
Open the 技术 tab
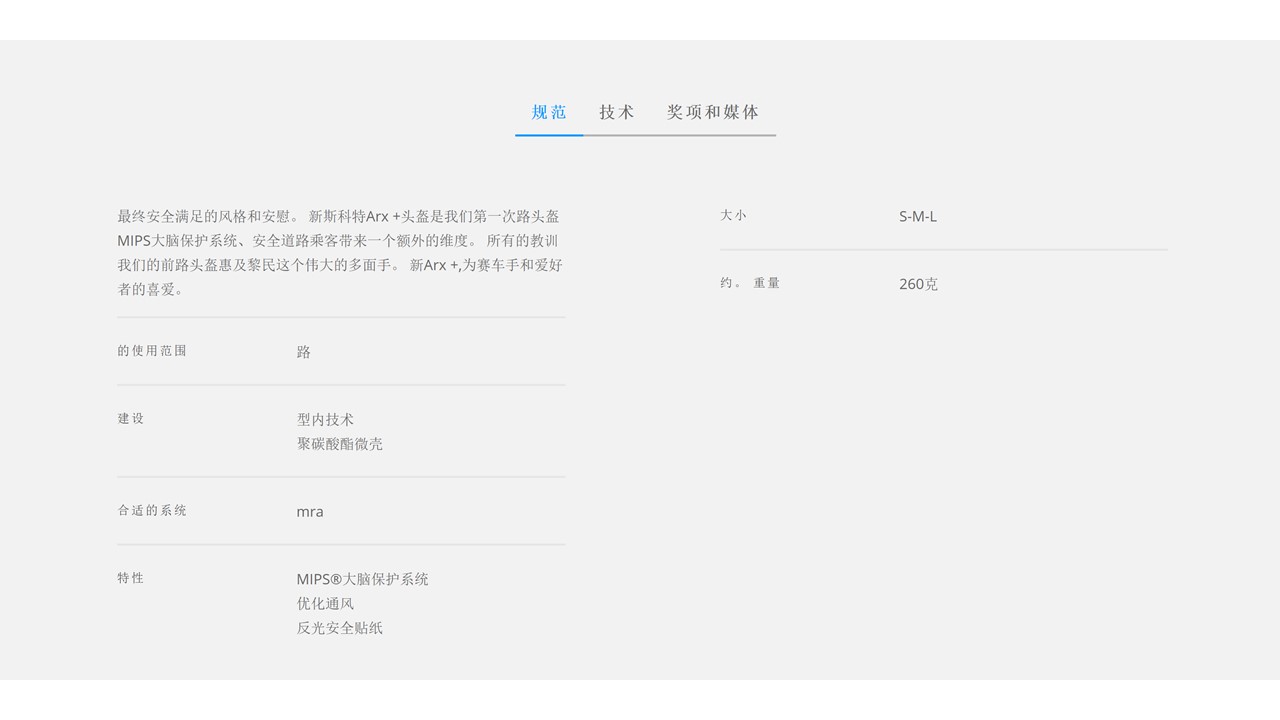[617, 112]
